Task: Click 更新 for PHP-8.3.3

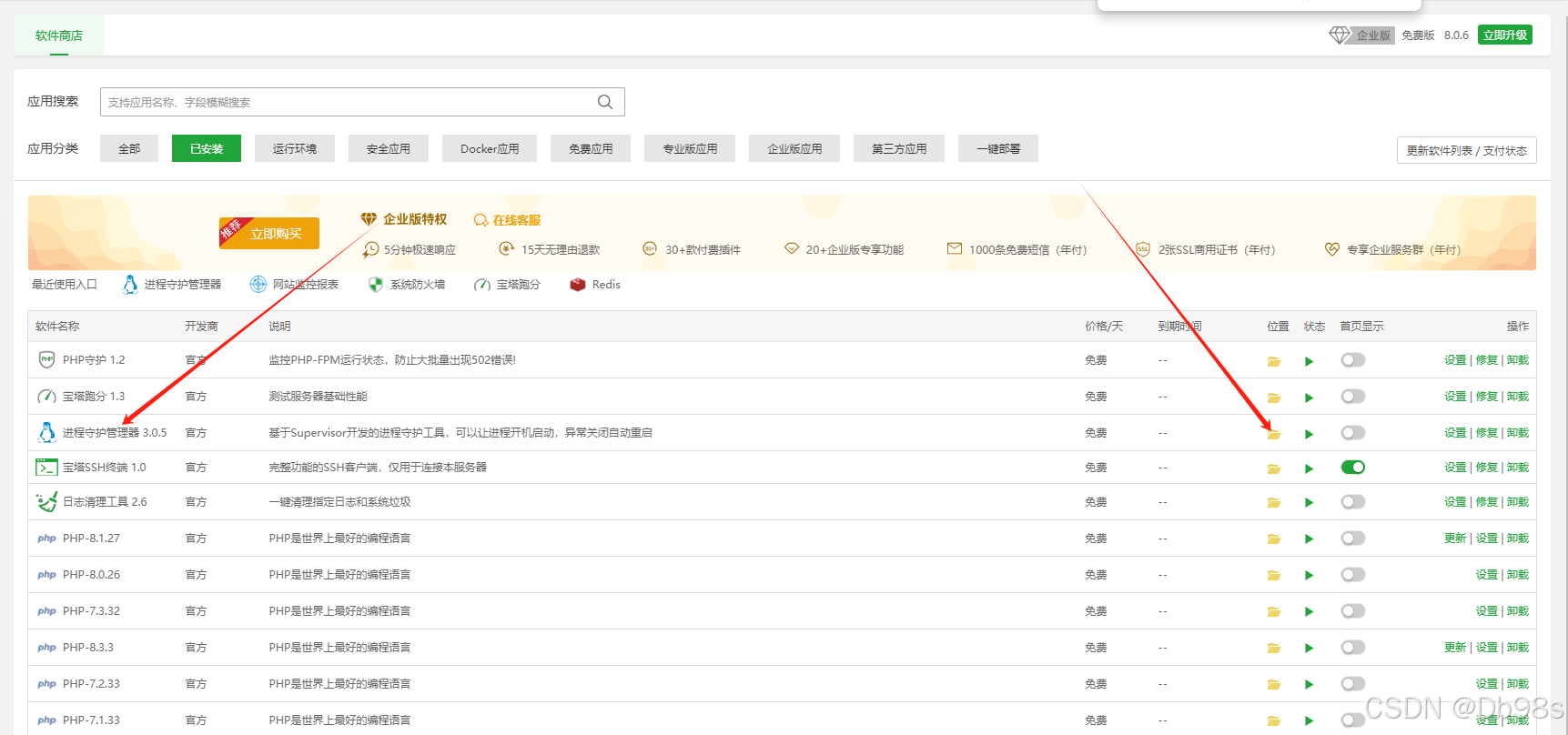Action: tap(1455, 648)
